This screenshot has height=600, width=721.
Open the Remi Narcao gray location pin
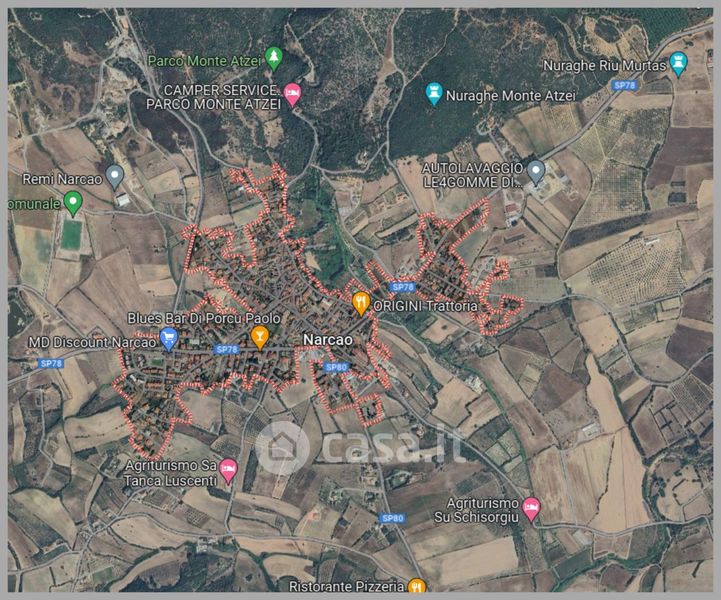[114, 177]
